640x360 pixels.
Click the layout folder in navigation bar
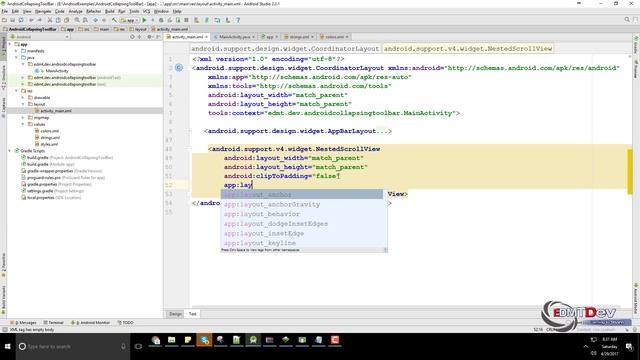tap(138, 29)
